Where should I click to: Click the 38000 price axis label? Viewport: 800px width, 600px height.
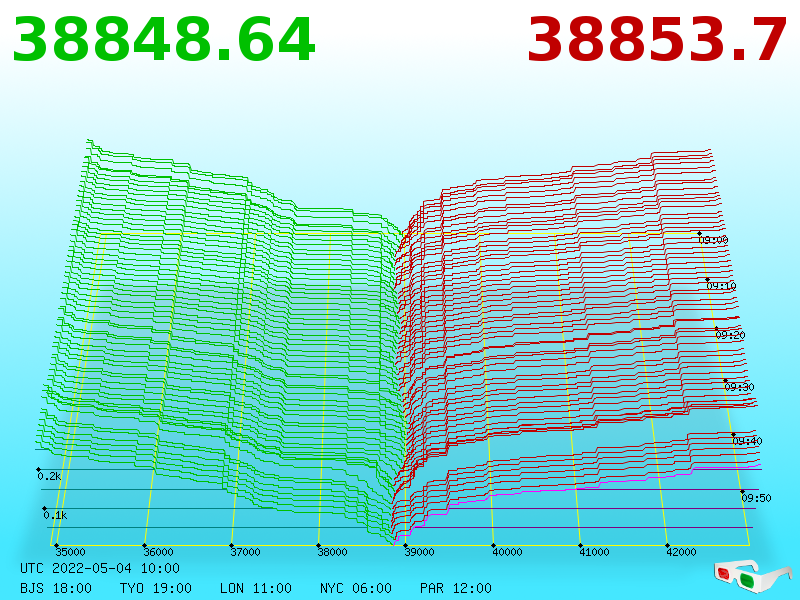[333, 552]
